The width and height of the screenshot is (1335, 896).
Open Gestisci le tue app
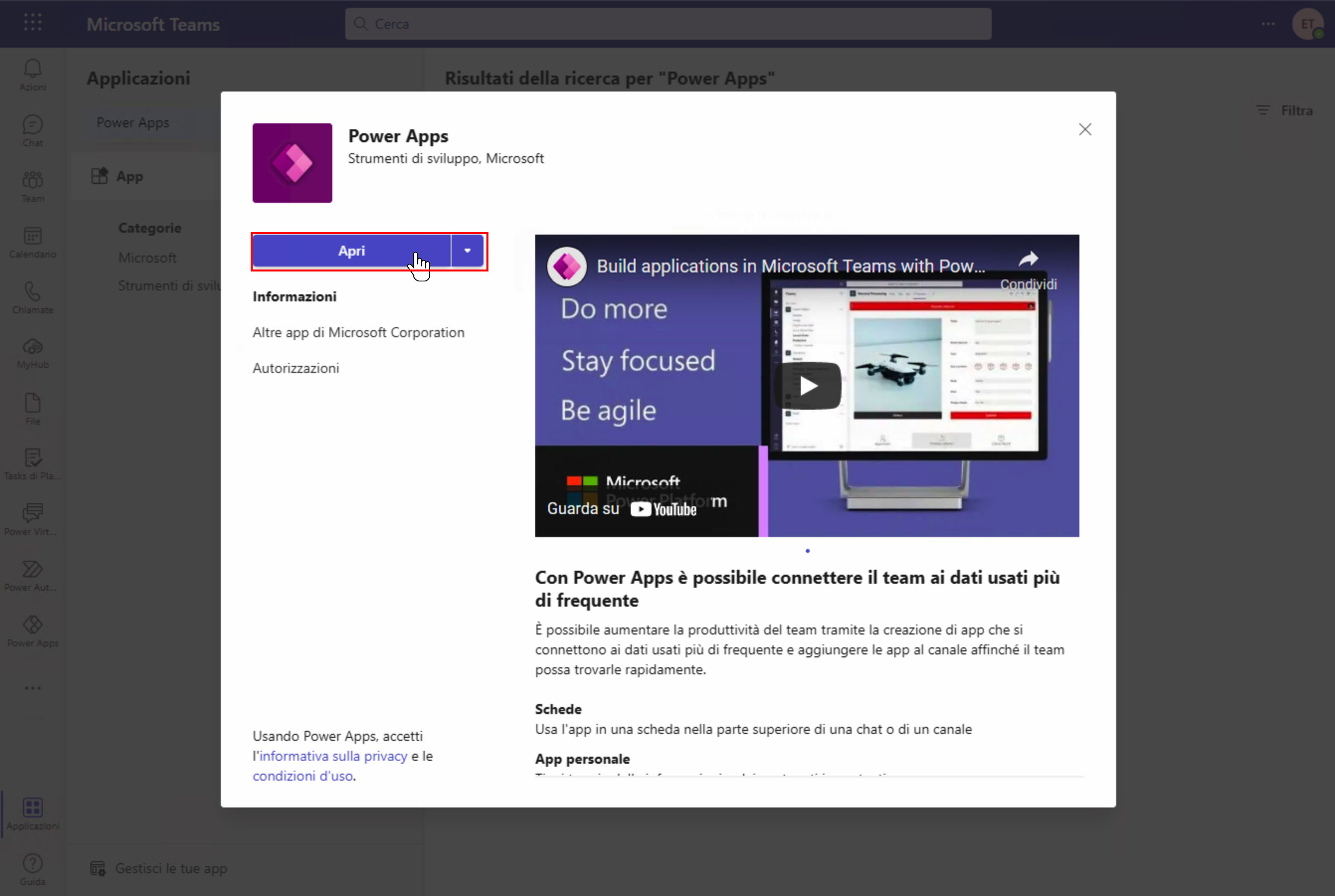pyautogui.click(x=159, y=869)
